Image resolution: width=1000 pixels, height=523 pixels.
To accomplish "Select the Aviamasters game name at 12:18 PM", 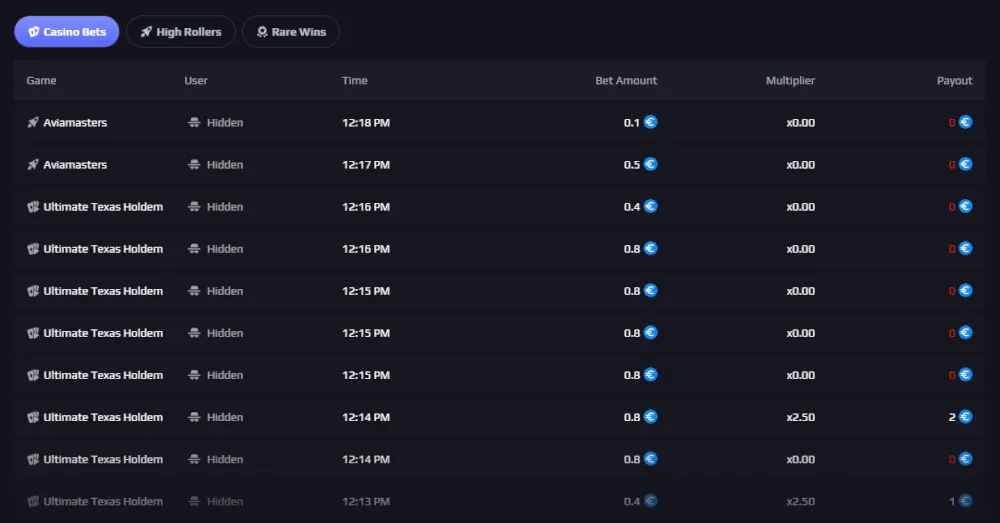I will [75, 122].
